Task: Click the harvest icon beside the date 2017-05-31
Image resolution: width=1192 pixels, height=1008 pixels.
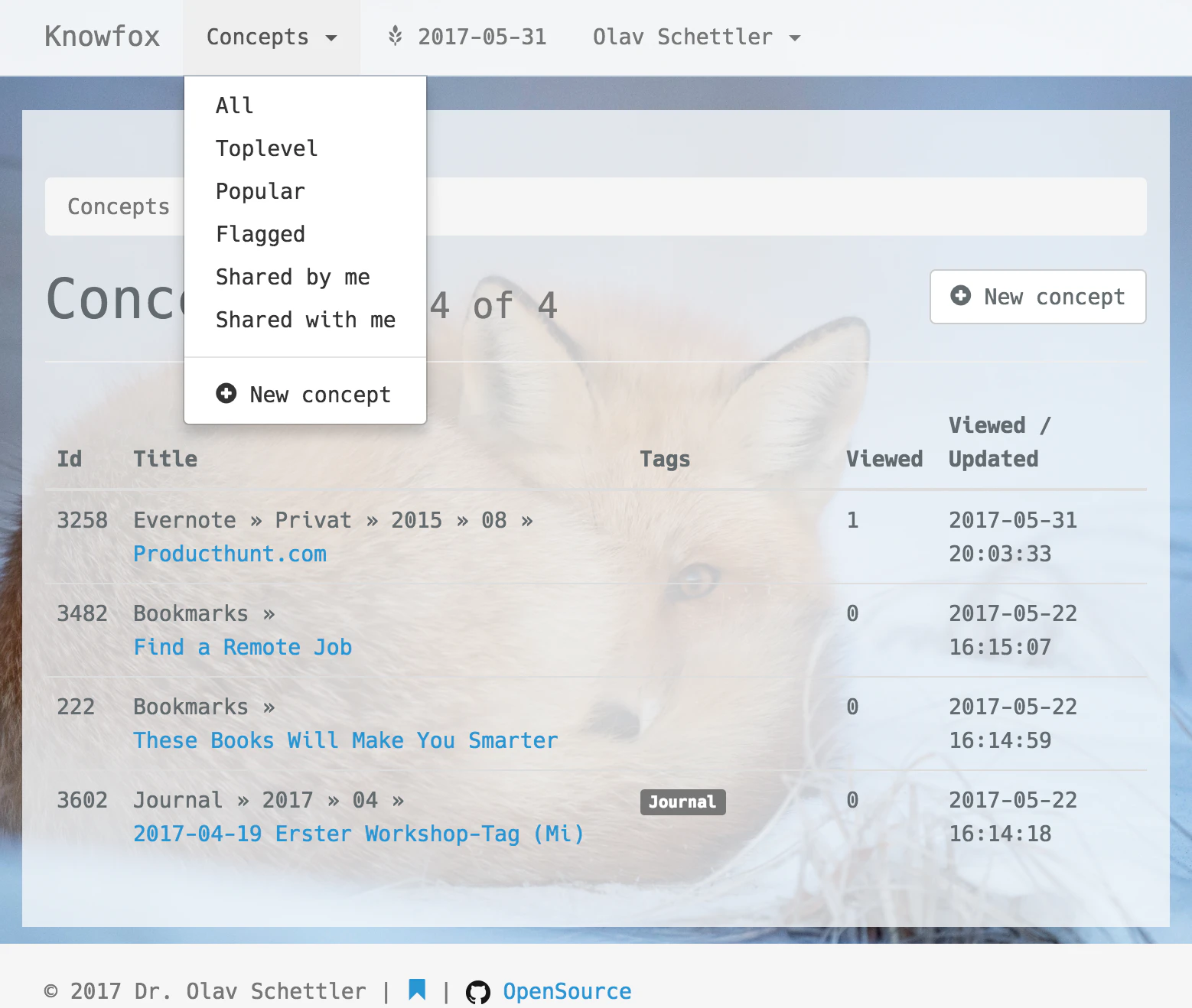Action: pos(395,37)
